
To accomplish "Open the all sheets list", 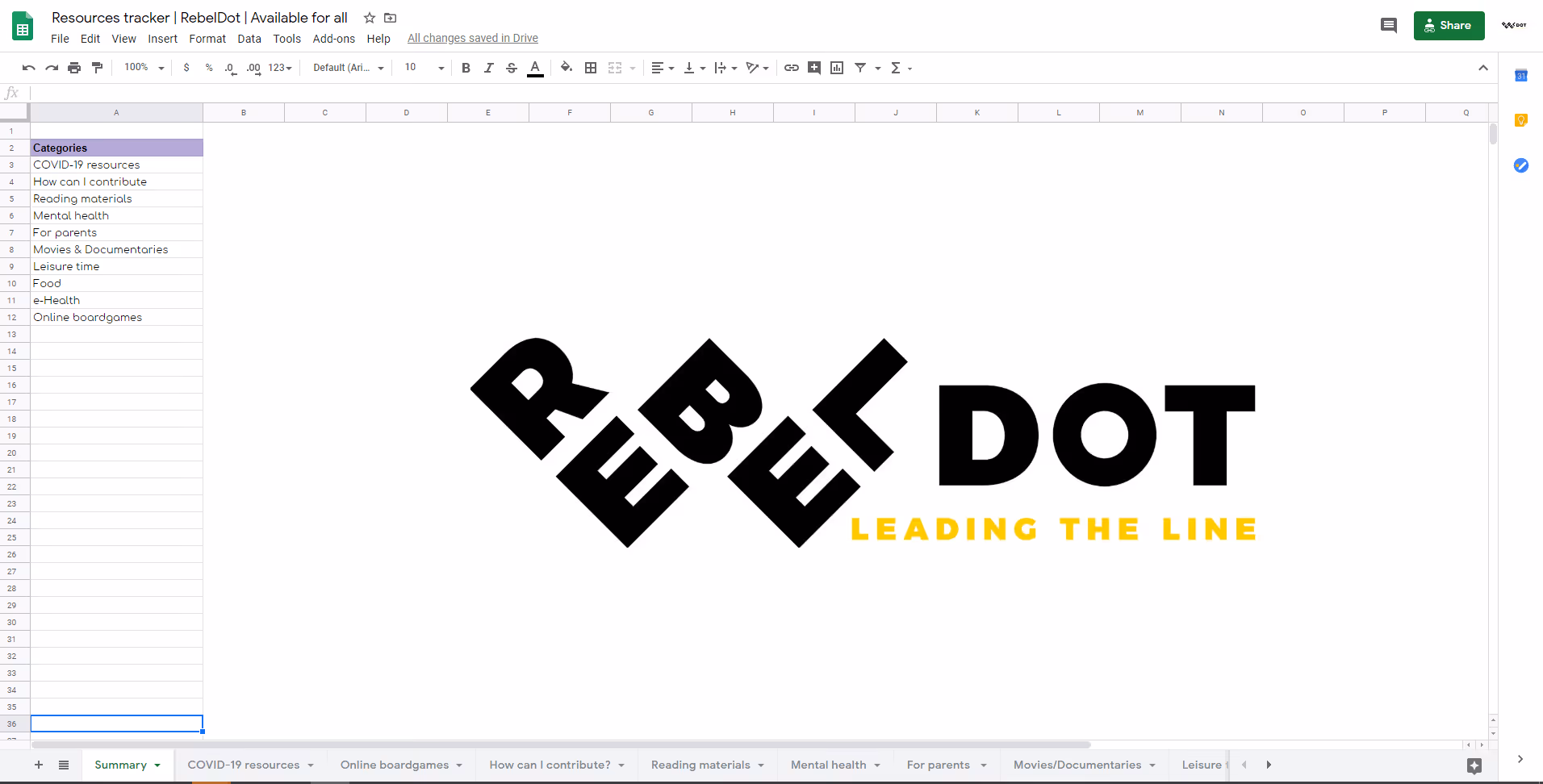I will (x=64, y=765).
